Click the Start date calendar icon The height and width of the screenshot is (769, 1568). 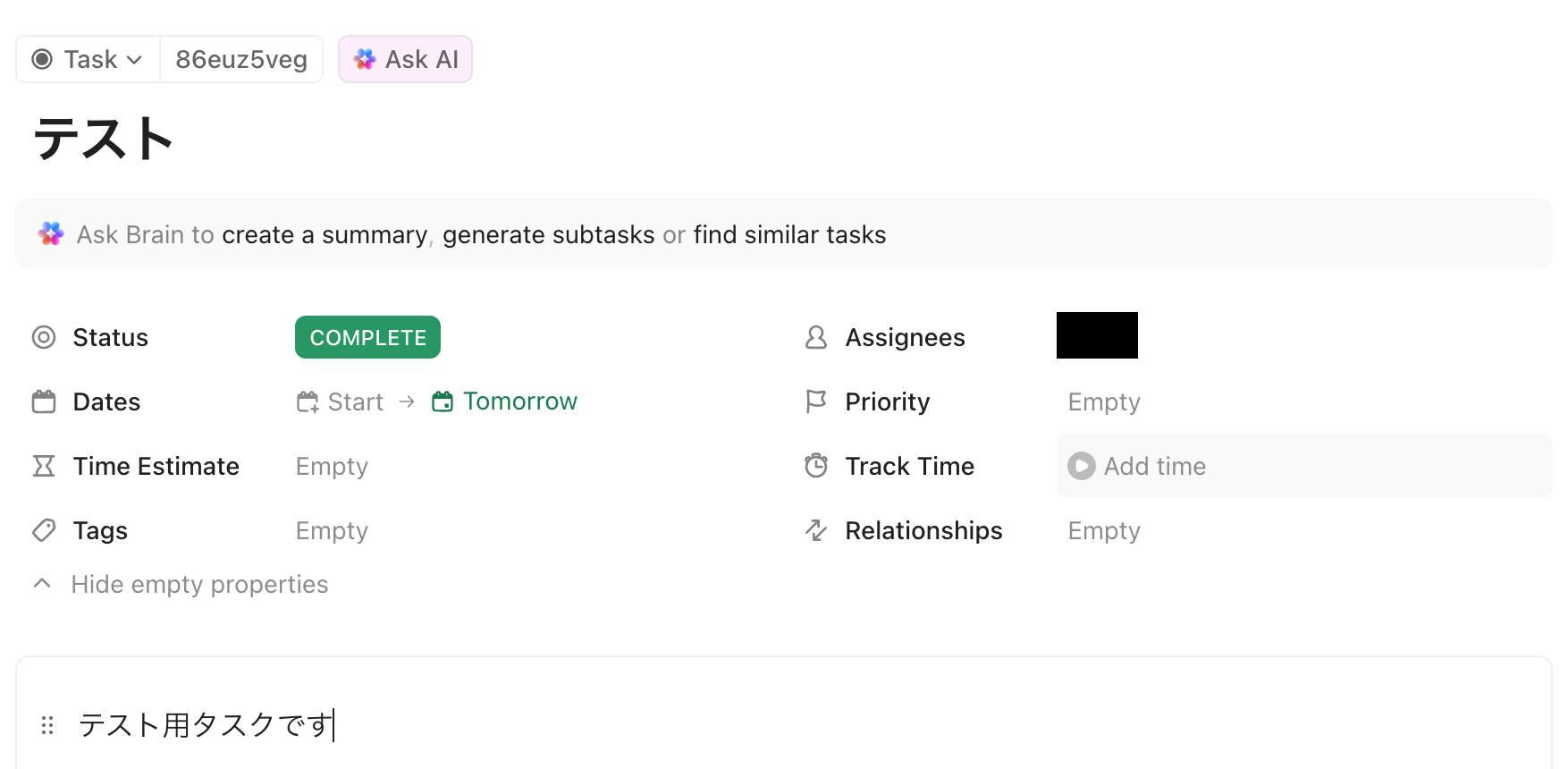coord(308,401)
